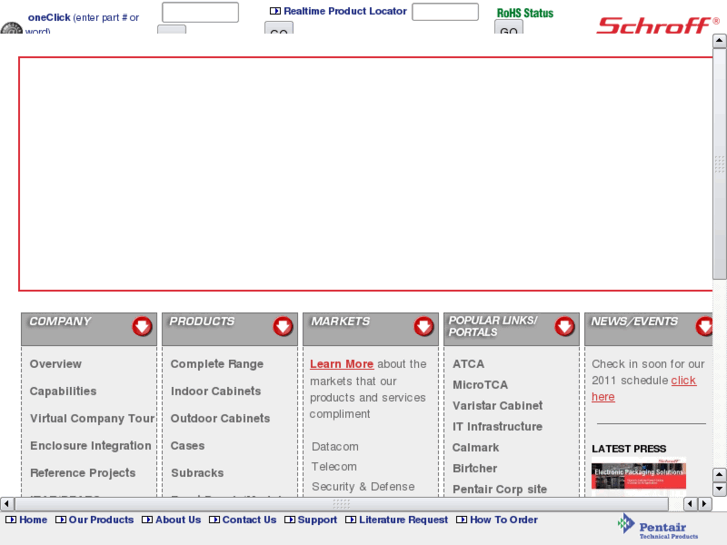Viewport: 727px width, 545px height.
Task: Open the Capabilities link
Action: point(63,391)
